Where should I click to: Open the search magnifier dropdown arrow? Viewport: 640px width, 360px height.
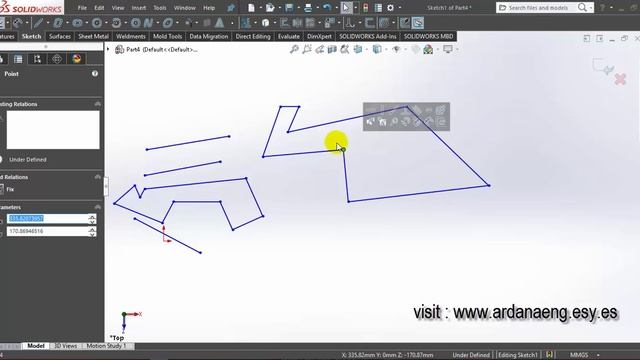(591, 8)
